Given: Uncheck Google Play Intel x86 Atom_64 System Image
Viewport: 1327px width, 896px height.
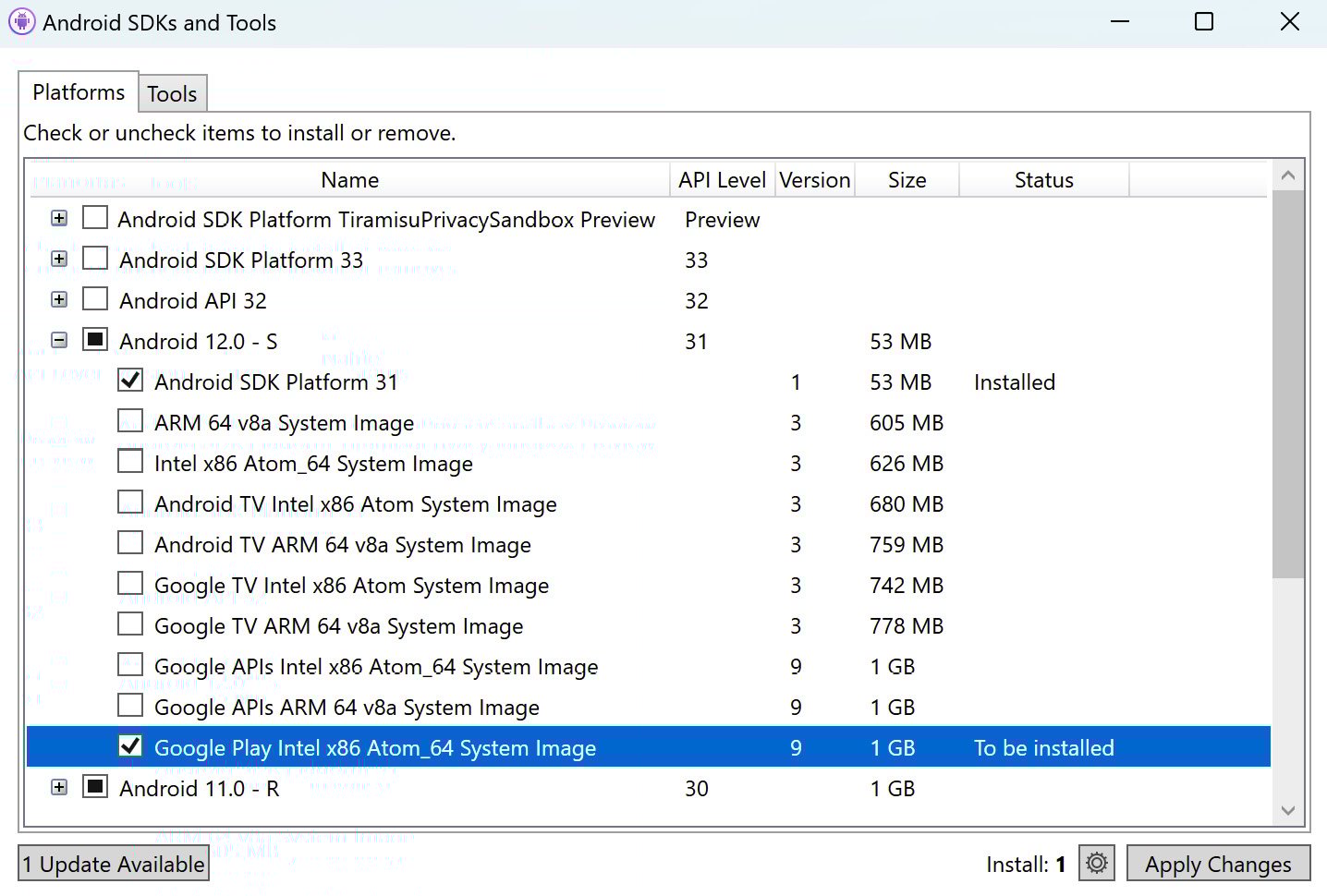Looking at the screenshot, I should tap(130, 746).
